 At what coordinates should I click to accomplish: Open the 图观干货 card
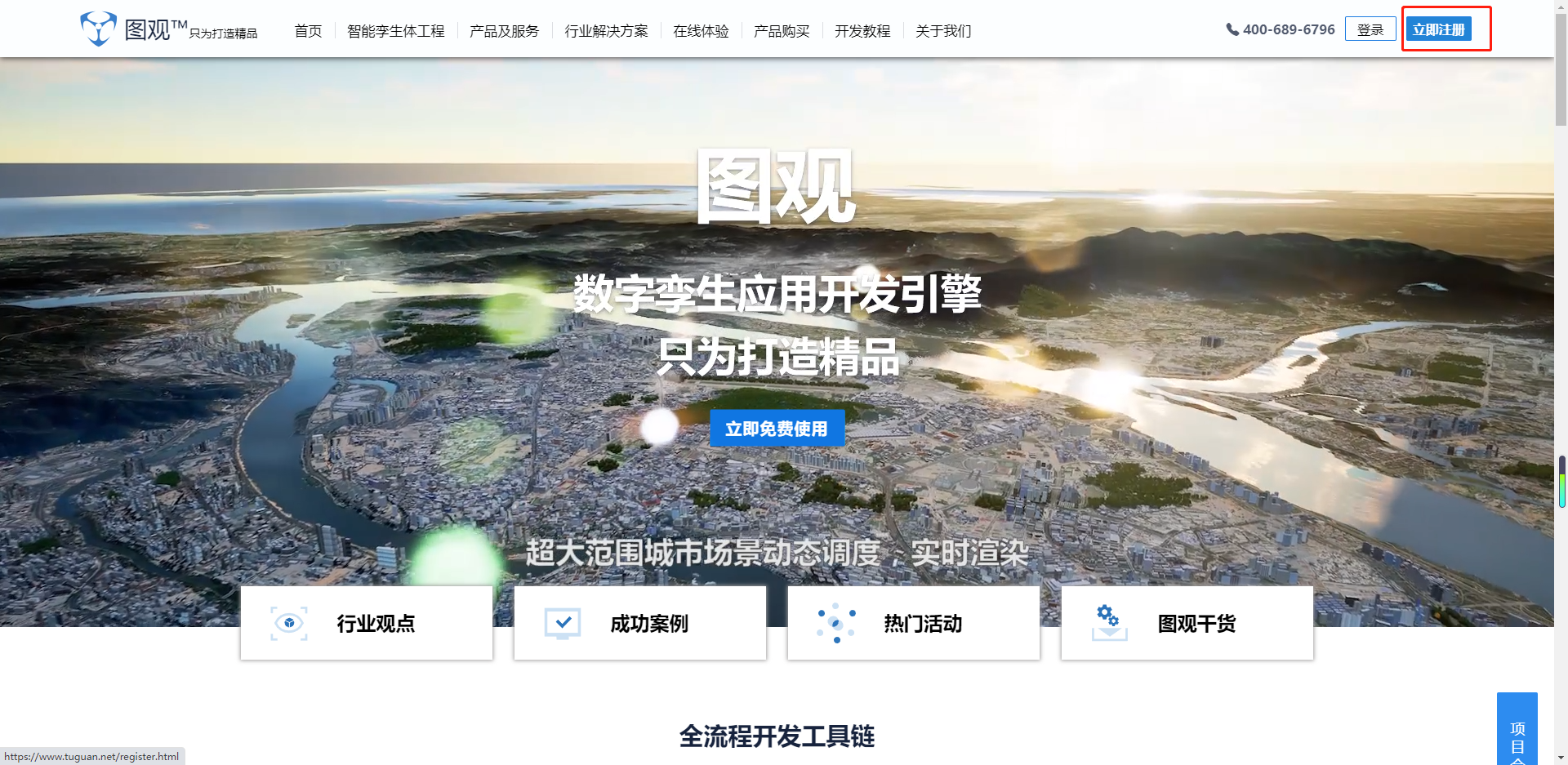click(1187, 623)
